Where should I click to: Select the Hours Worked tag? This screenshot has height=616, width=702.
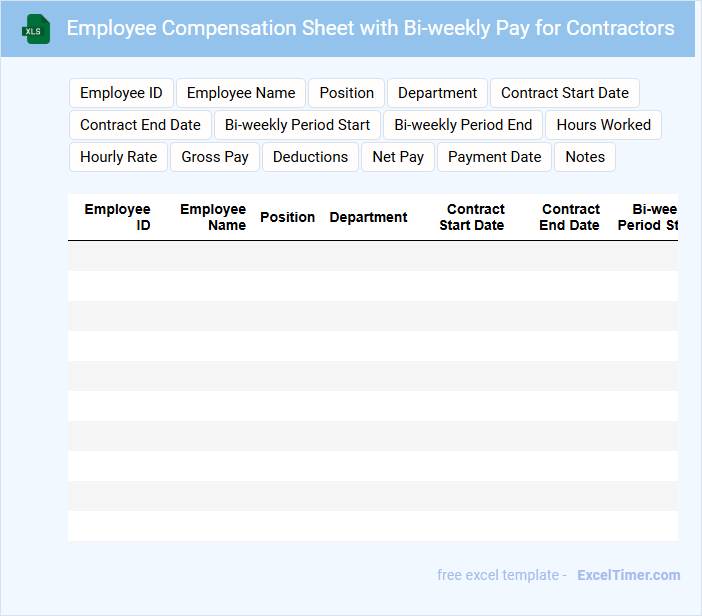click(603, 125)
